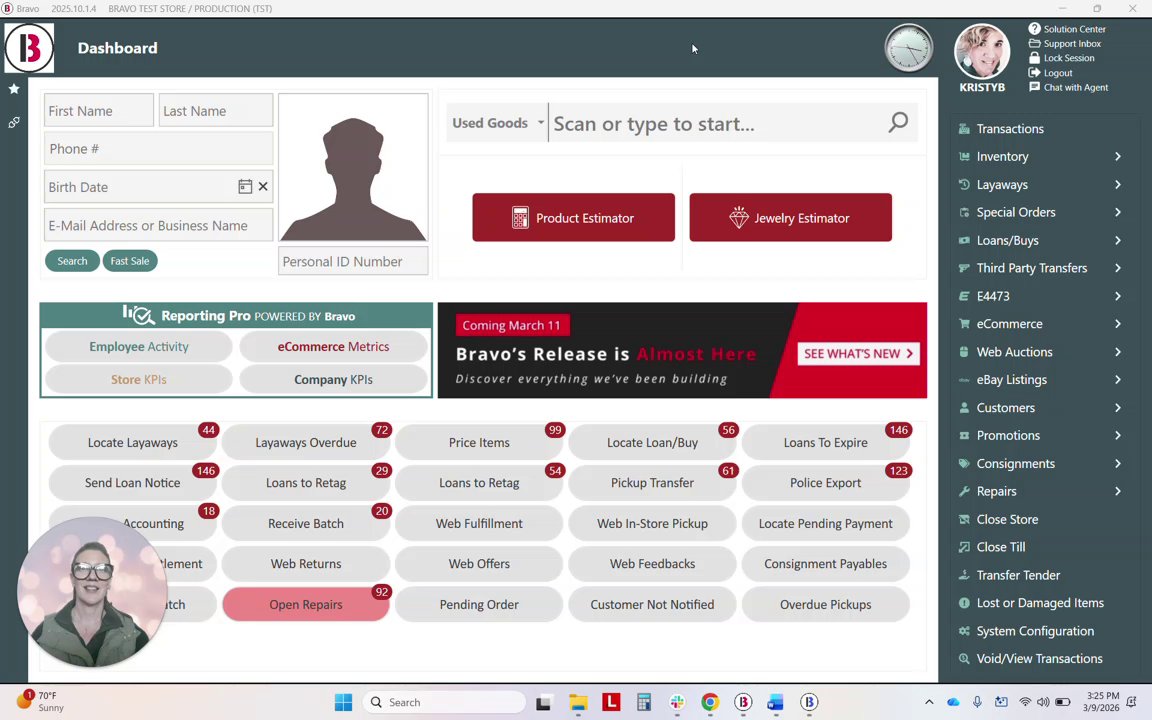
Task: Click the Consignments tag icon
Action: tap(964, 464)
